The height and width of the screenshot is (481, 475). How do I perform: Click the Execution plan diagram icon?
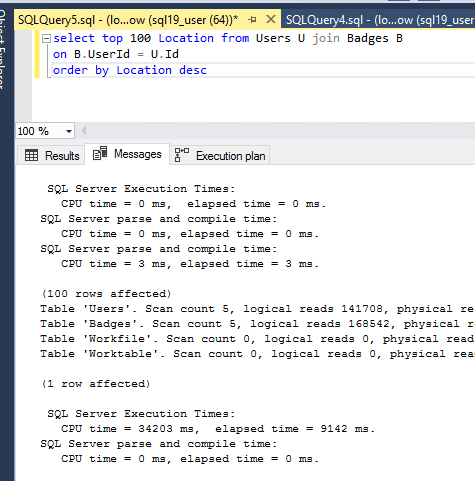[182, 155]
